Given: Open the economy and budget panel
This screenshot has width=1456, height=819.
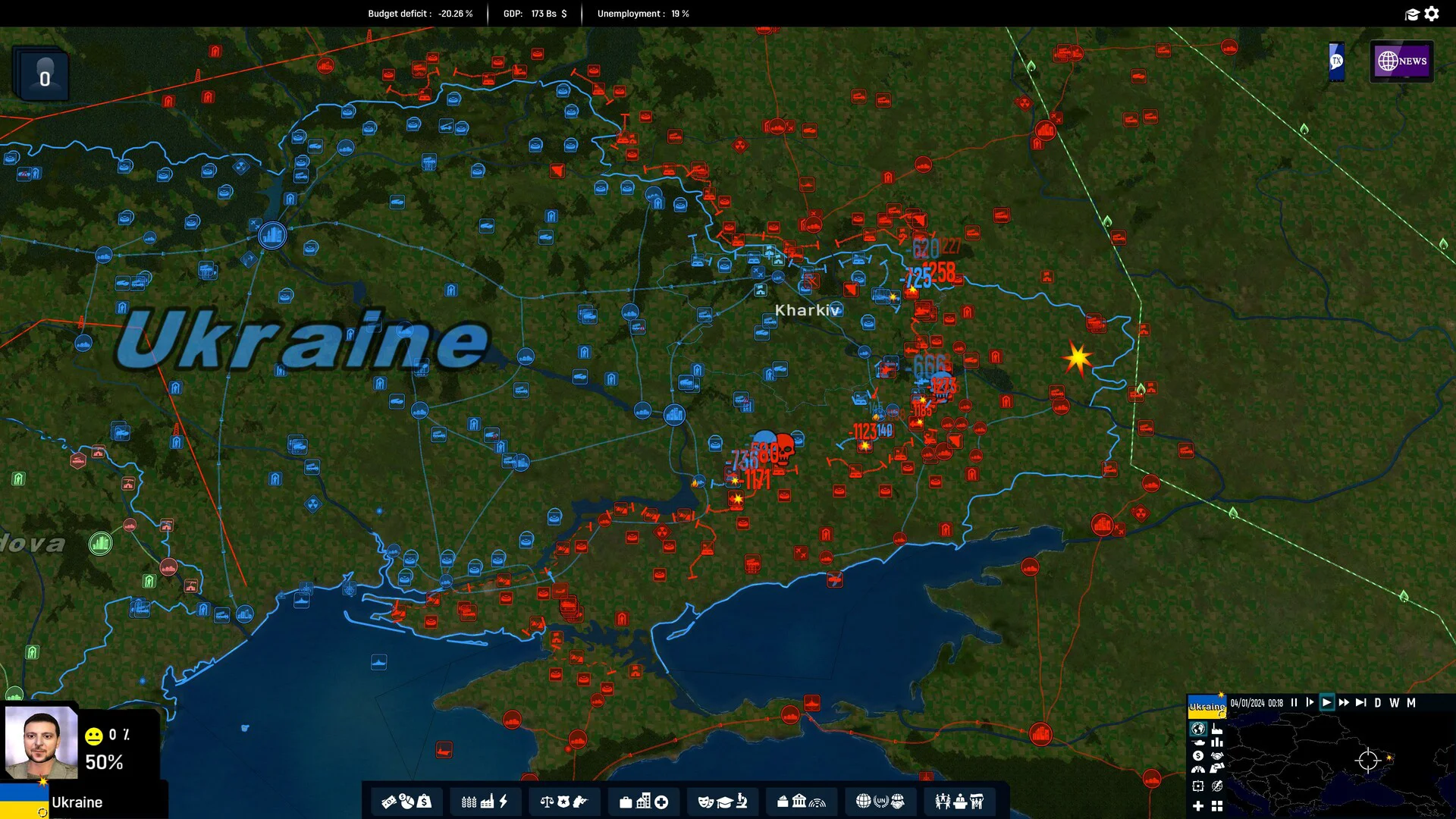Looking at the screenshot, I should point(406,802).
